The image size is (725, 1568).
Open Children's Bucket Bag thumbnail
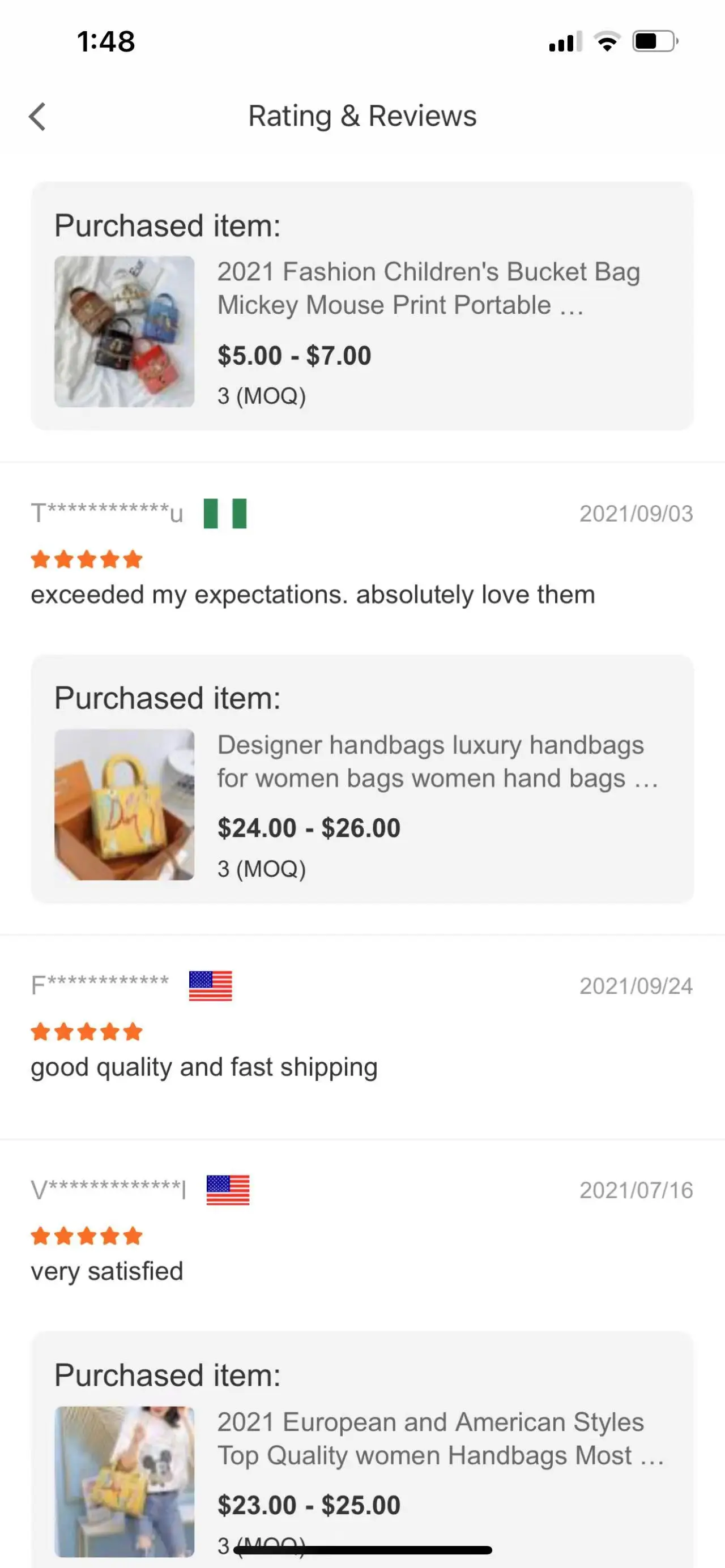124,332
